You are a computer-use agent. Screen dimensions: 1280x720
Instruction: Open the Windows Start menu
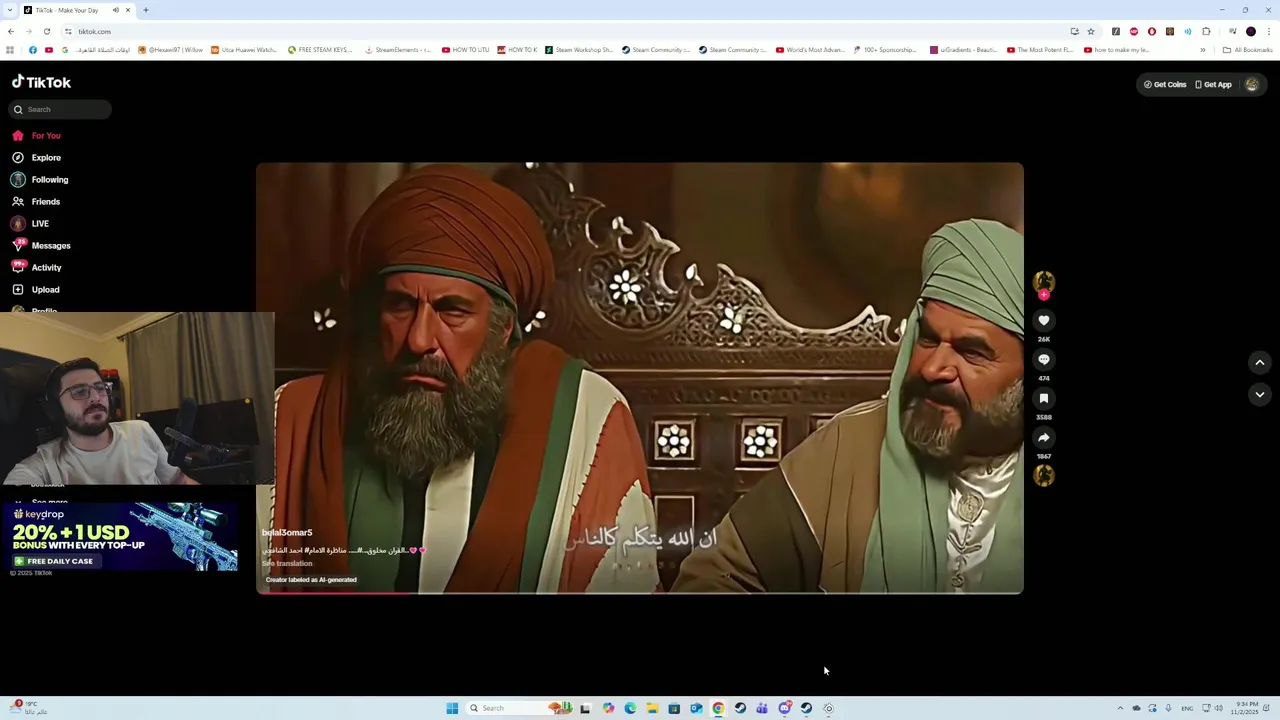click(x=452, y=708)
